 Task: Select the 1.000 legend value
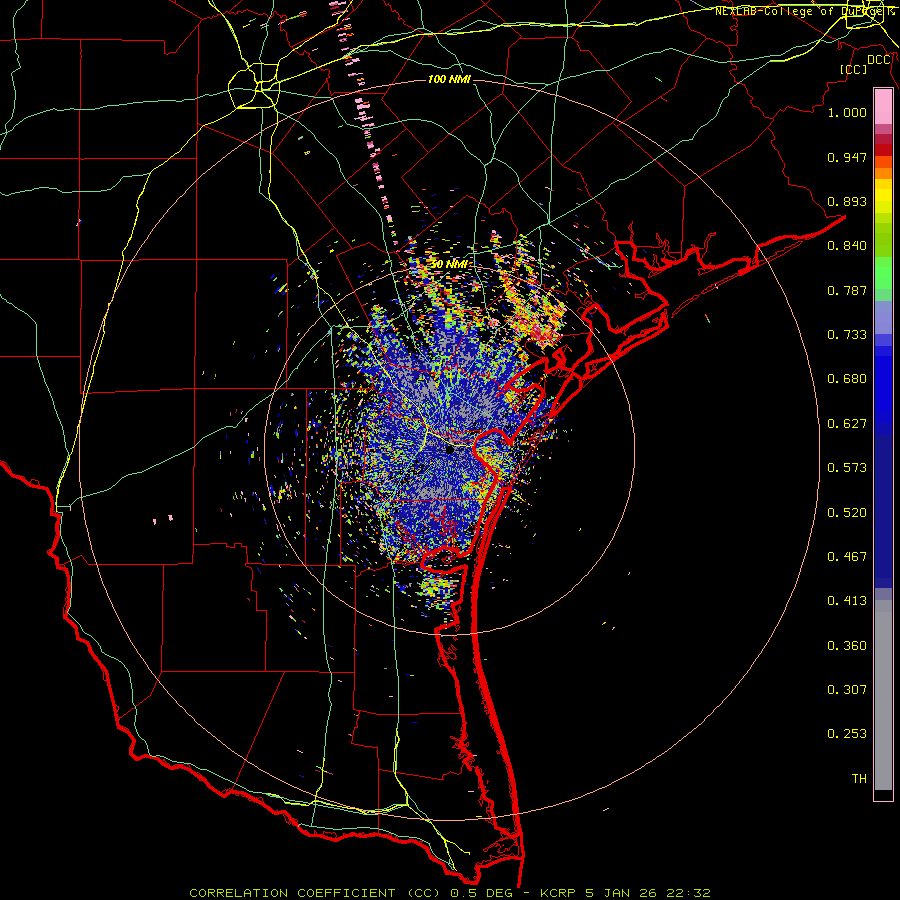point(847,112)
